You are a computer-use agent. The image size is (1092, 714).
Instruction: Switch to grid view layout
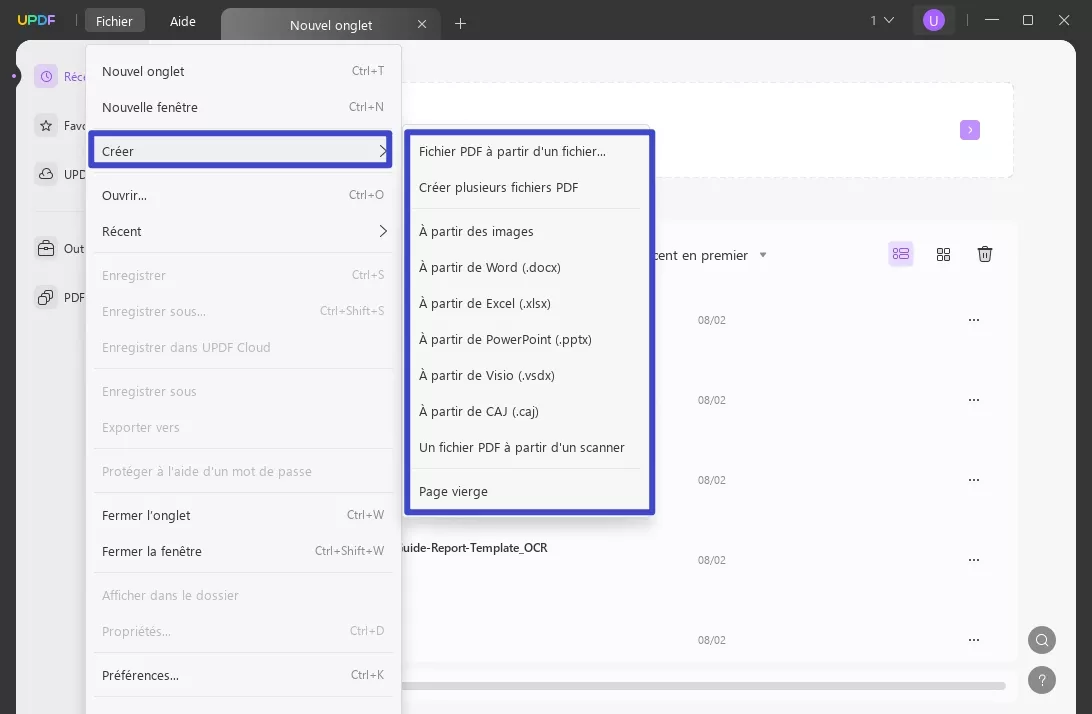(x=943, y=254)
